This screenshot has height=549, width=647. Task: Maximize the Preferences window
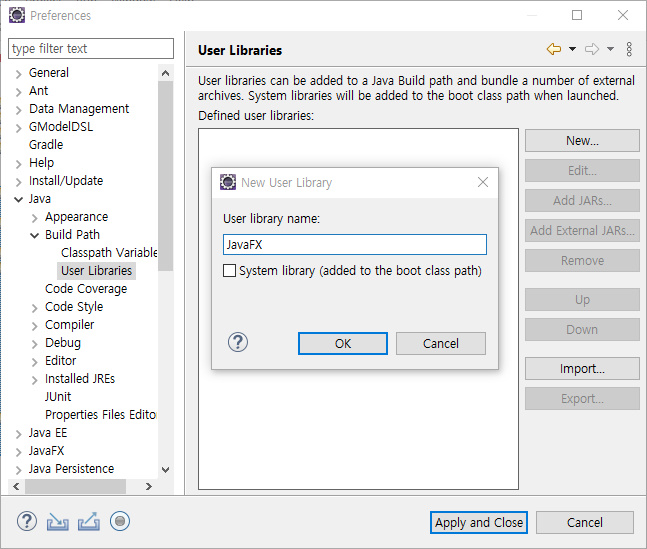pos(577,15)
